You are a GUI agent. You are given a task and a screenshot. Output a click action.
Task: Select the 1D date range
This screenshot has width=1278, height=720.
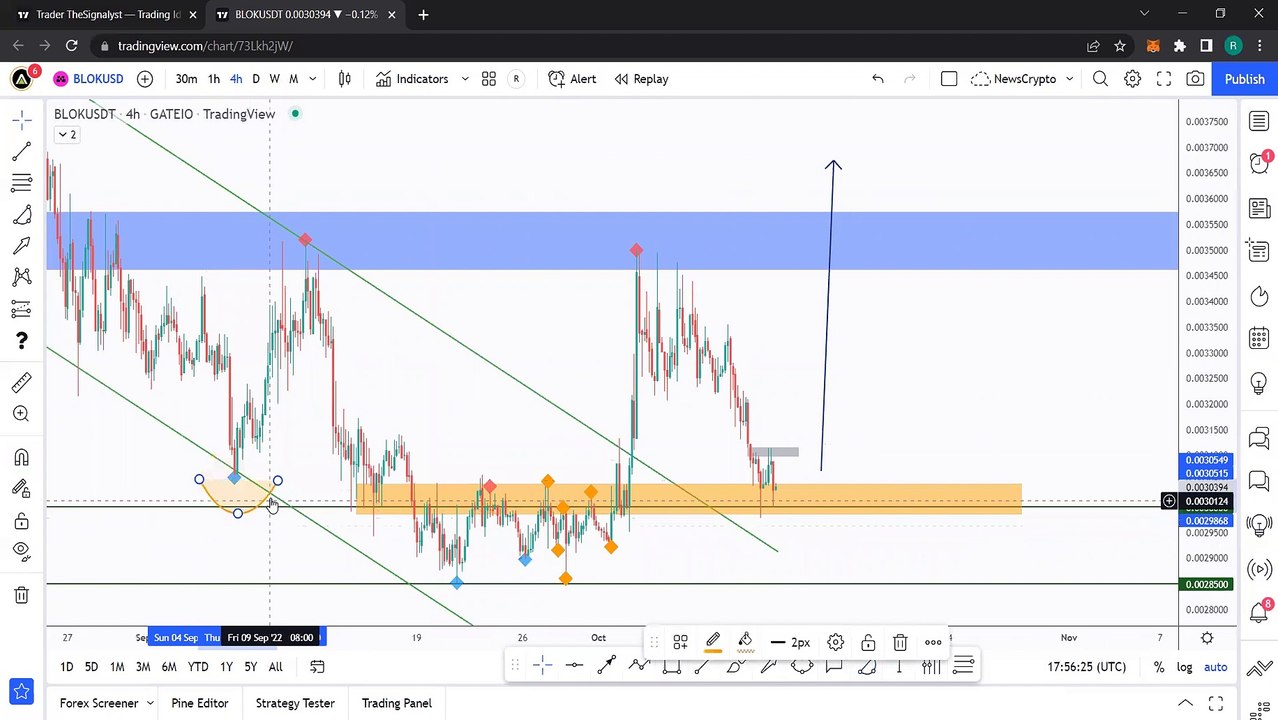coord(66,667)
